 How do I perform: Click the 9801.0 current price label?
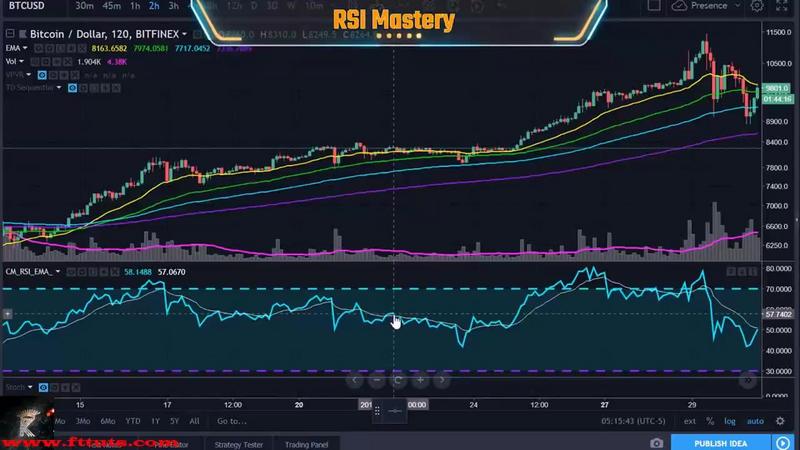point(777,88)
